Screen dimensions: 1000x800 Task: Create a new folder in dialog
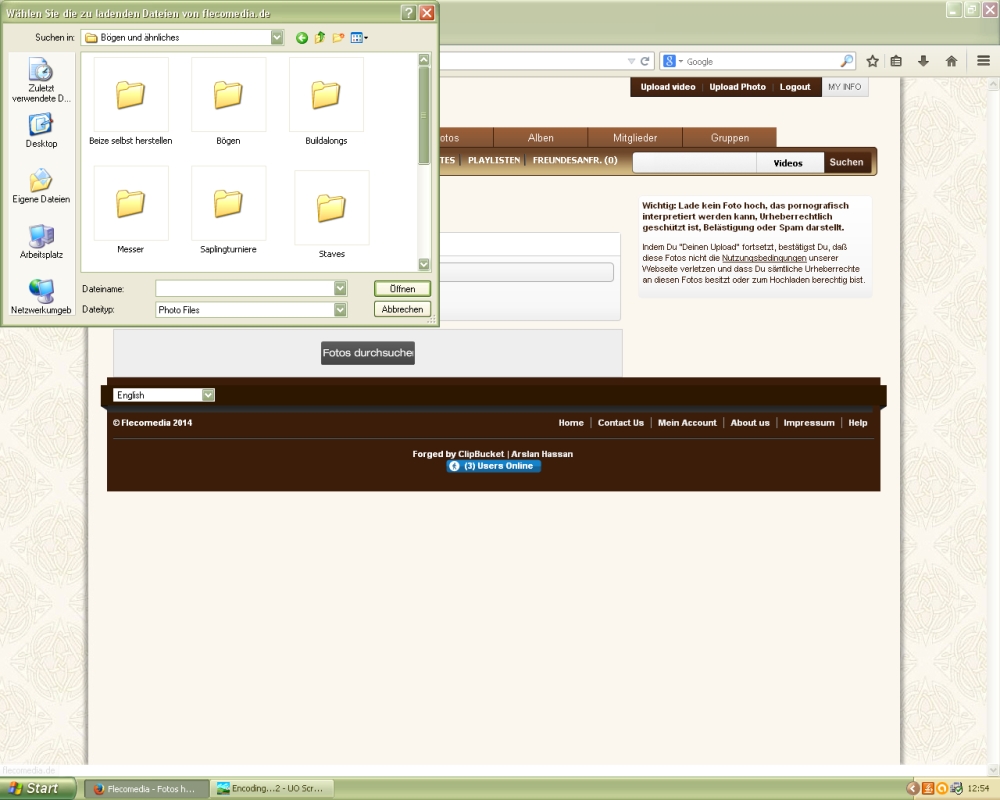coord(338,38)
